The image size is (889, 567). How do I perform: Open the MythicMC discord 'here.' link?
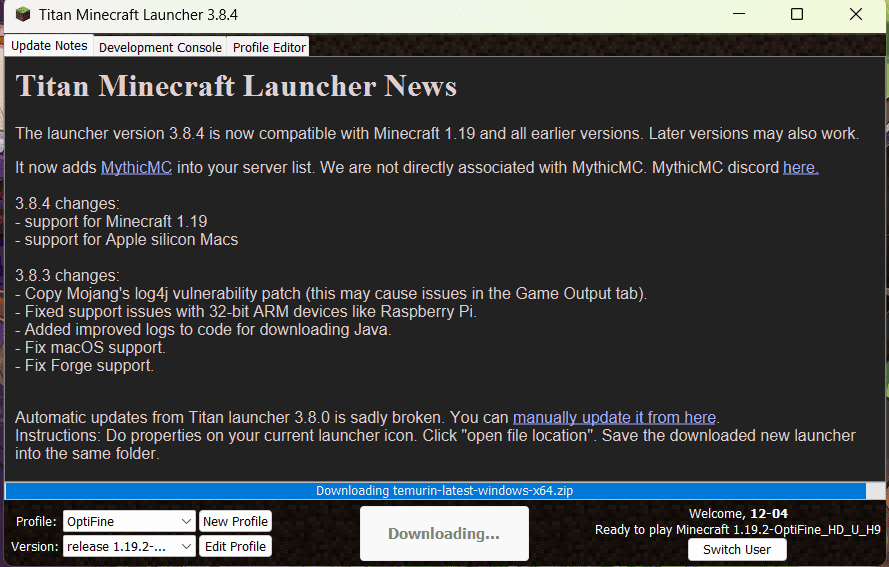point(801,168)
